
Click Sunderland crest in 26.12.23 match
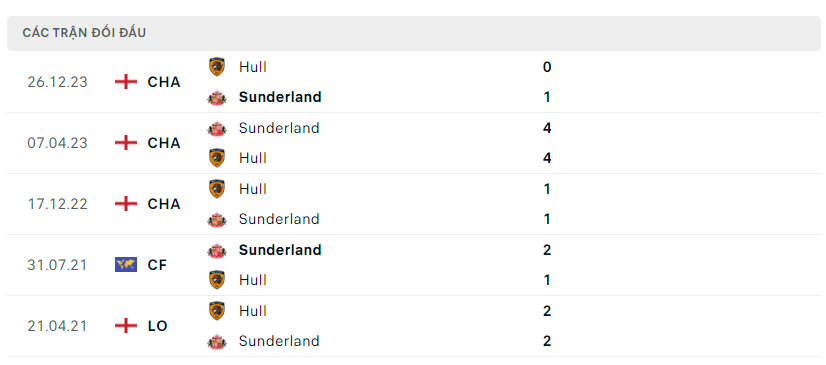pyautogui.click(x=217, y=97)
